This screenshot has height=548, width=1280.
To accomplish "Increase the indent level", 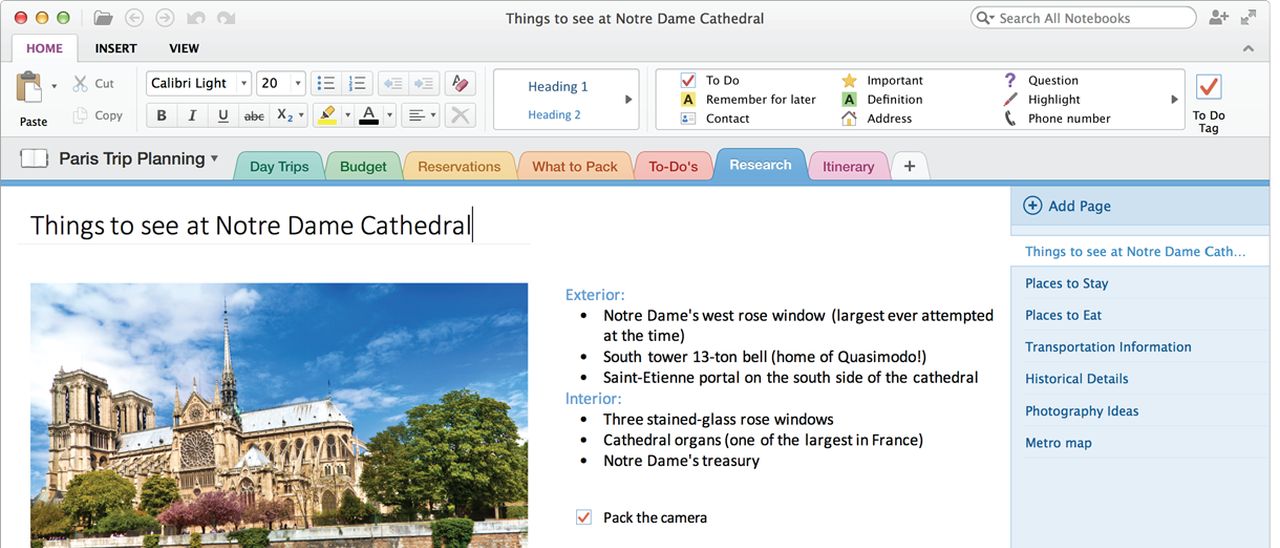I will coord(424,83).
